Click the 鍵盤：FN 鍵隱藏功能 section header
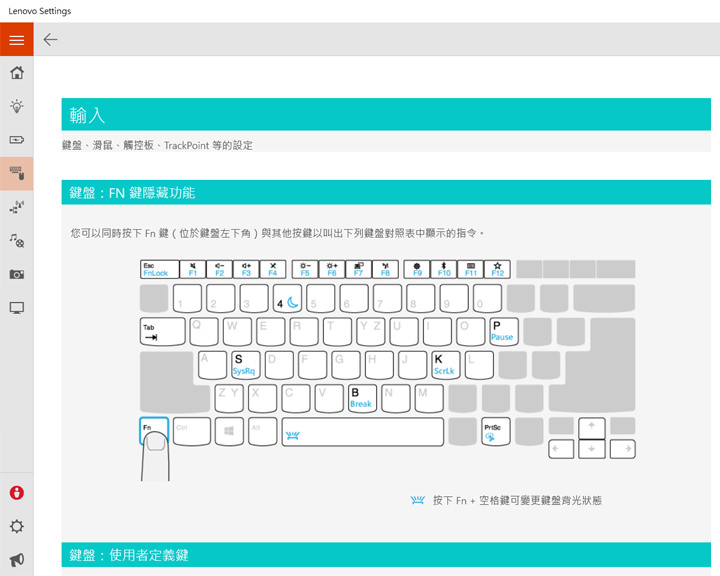The image size is (720, 576). (386, 192)
